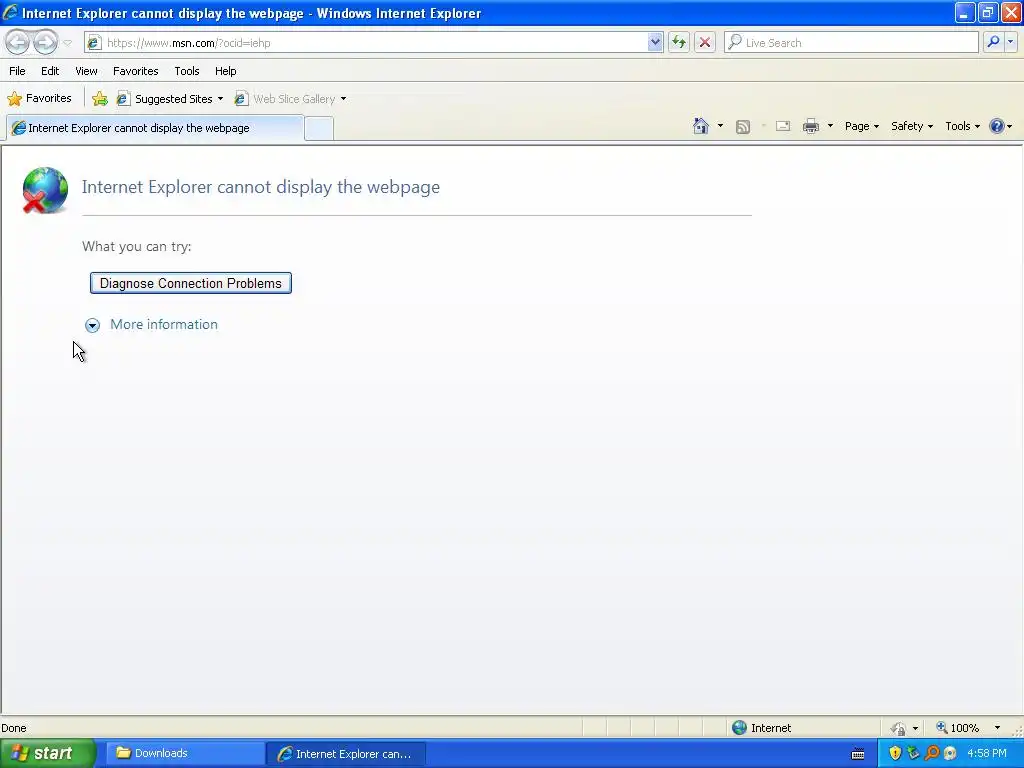Expand the Suggested Sites dropdown arrow

tap(220, 99)
